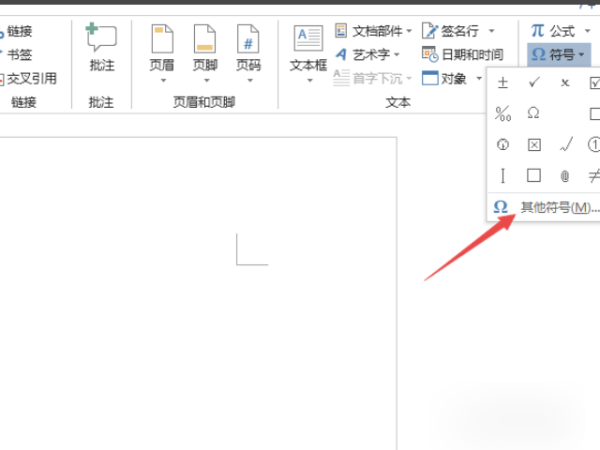The image size is (600, 450).
Task: Click 首字下沉 drop cap option
Action: [x=372, y=78]
